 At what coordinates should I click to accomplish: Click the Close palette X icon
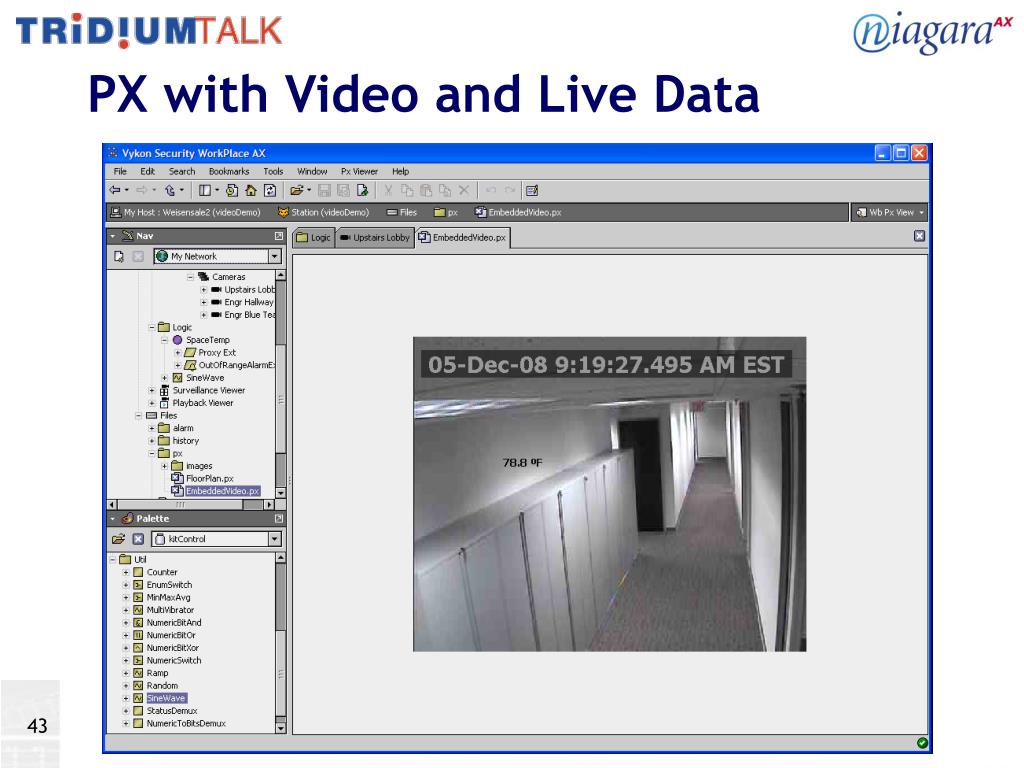138,539
